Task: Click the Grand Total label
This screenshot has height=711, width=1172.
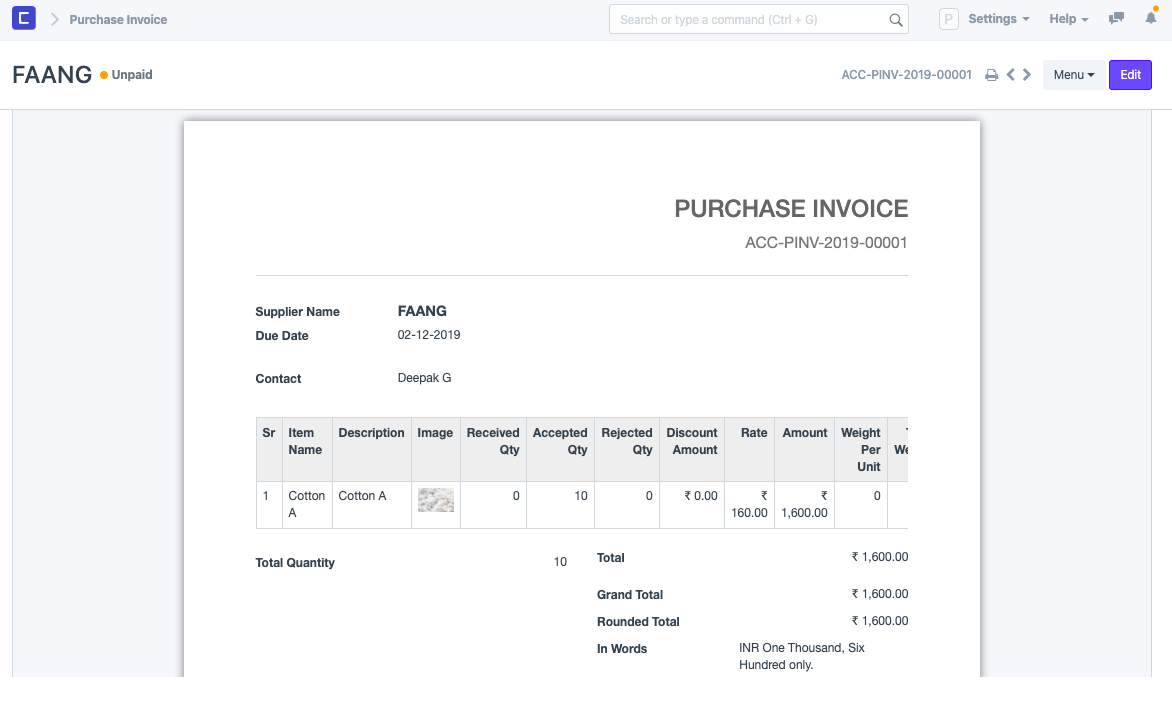Action: click(630, 595)
